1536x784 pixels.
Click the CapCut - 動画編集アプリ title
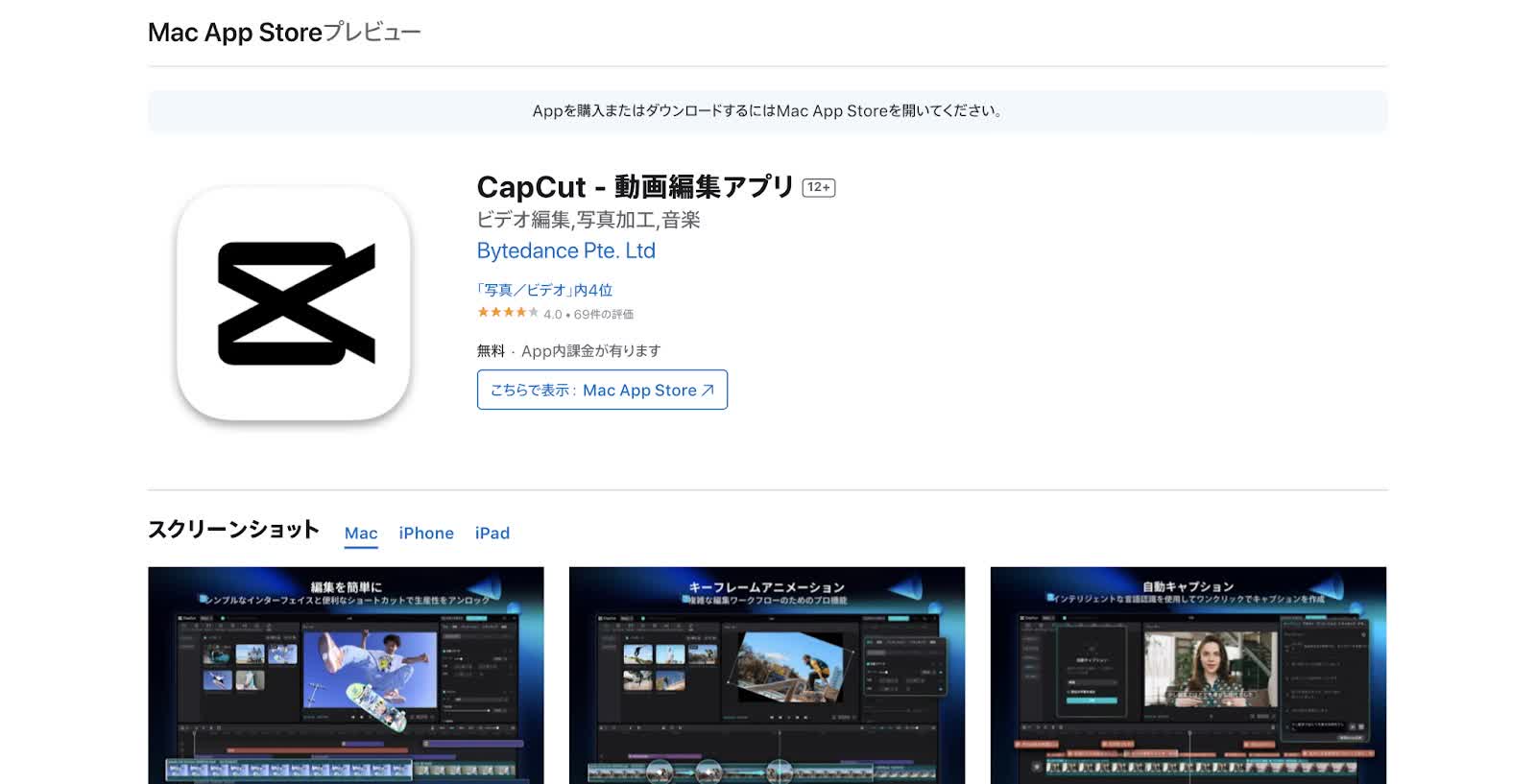click(x=636, y=186)
